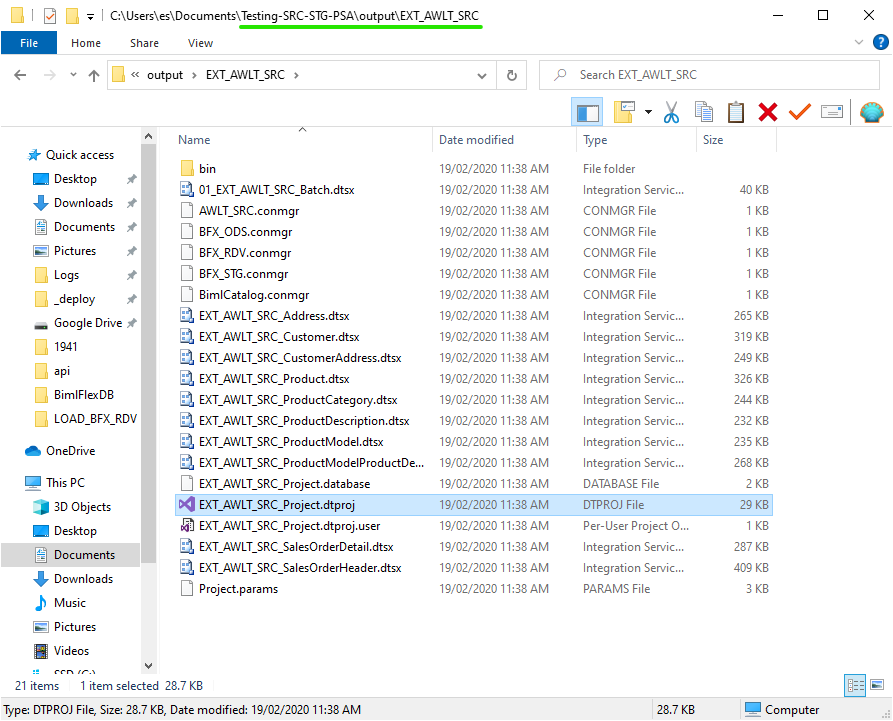The height and width of the screenshot is (721, 893).
Task: Navigate up using the Up arrow
Action: tap(93, 75)
